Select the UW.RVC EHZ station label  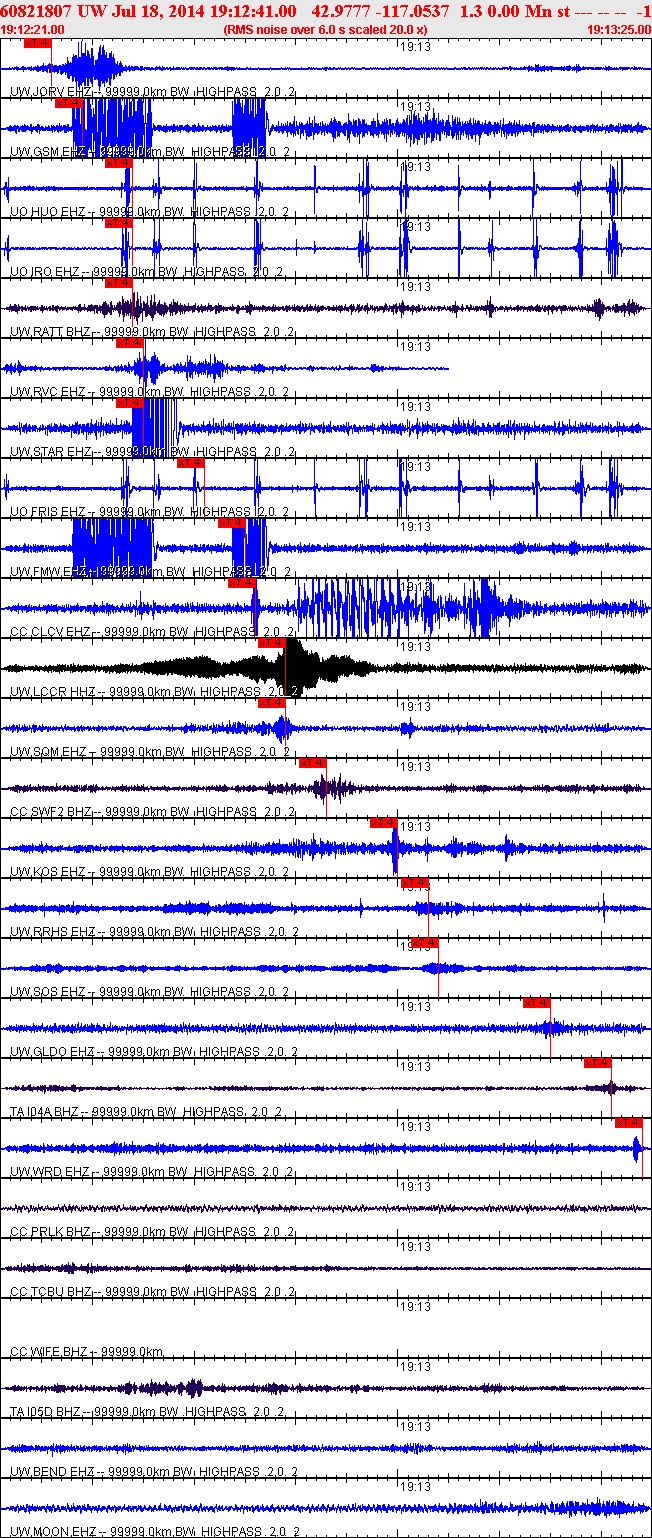click(48, 391)
